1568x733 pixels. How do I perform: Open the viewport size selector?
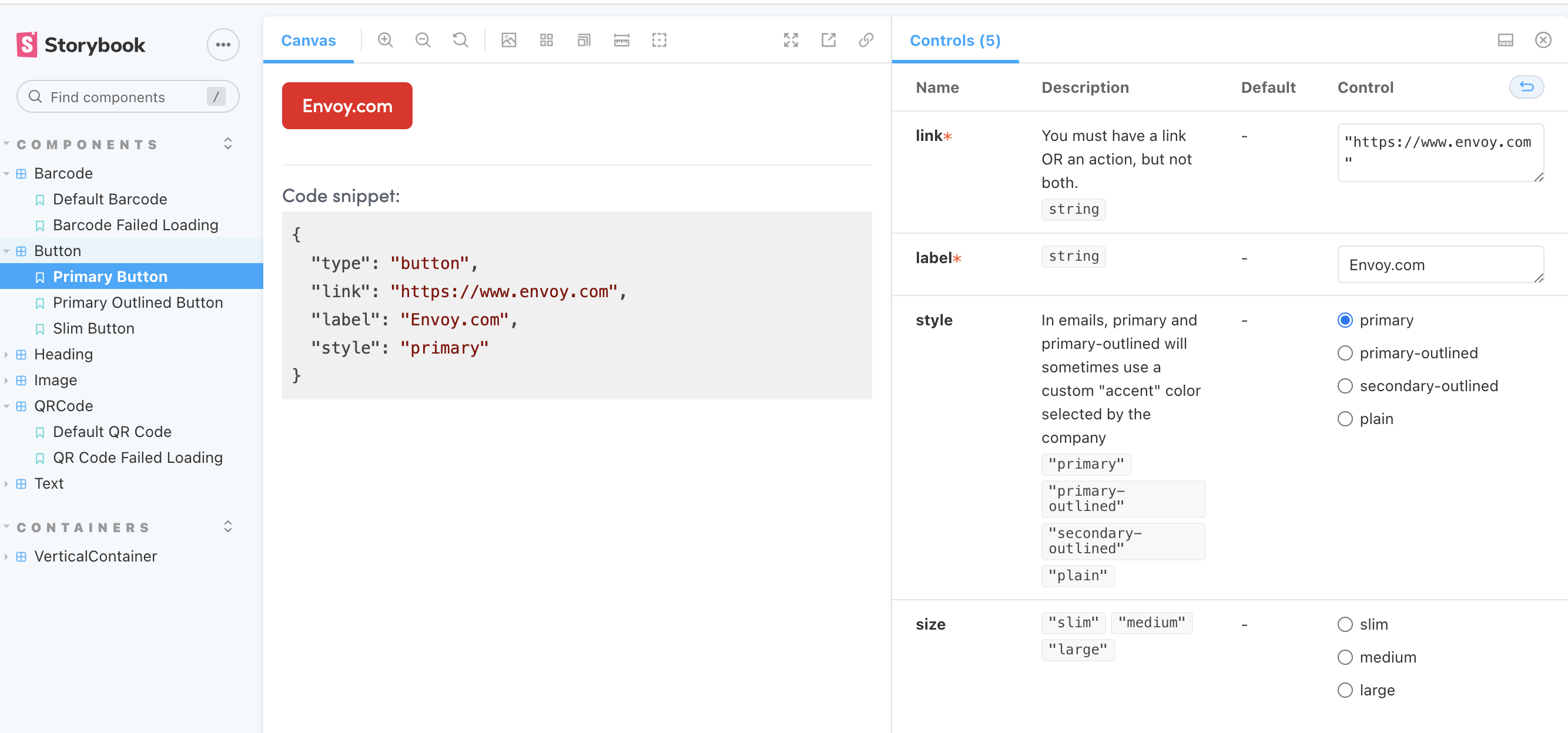pyautogui.click(x=584, y=40)
